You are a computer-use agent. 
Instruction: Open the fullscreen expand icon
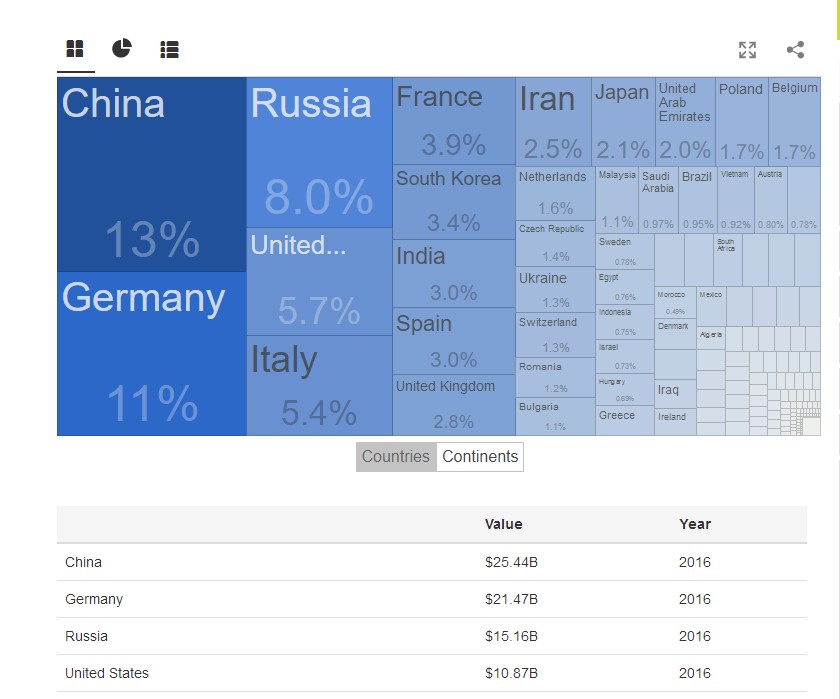pyautogui.click(x=747, y=50)
